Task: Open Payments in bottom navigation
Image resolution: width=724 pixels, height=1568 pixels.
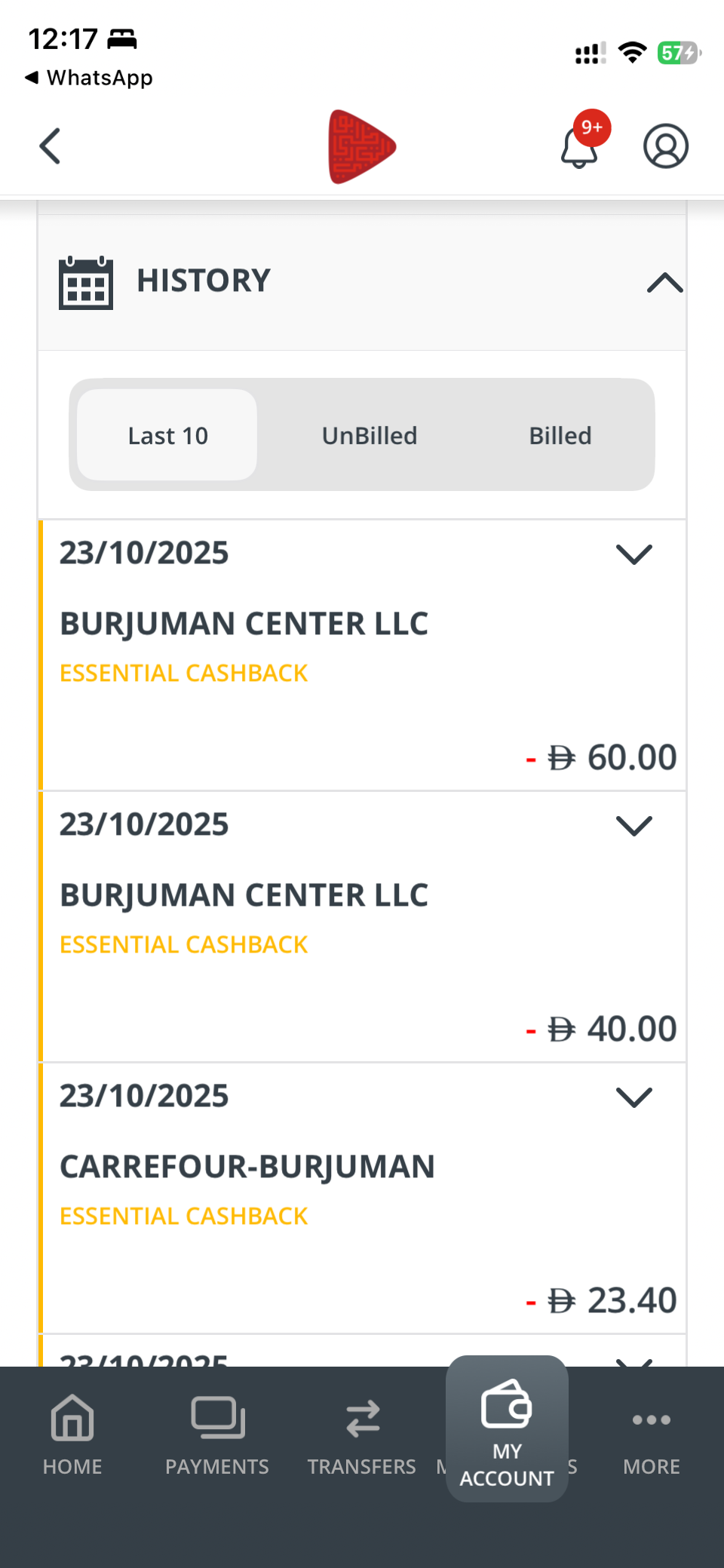Action: 217,1435
